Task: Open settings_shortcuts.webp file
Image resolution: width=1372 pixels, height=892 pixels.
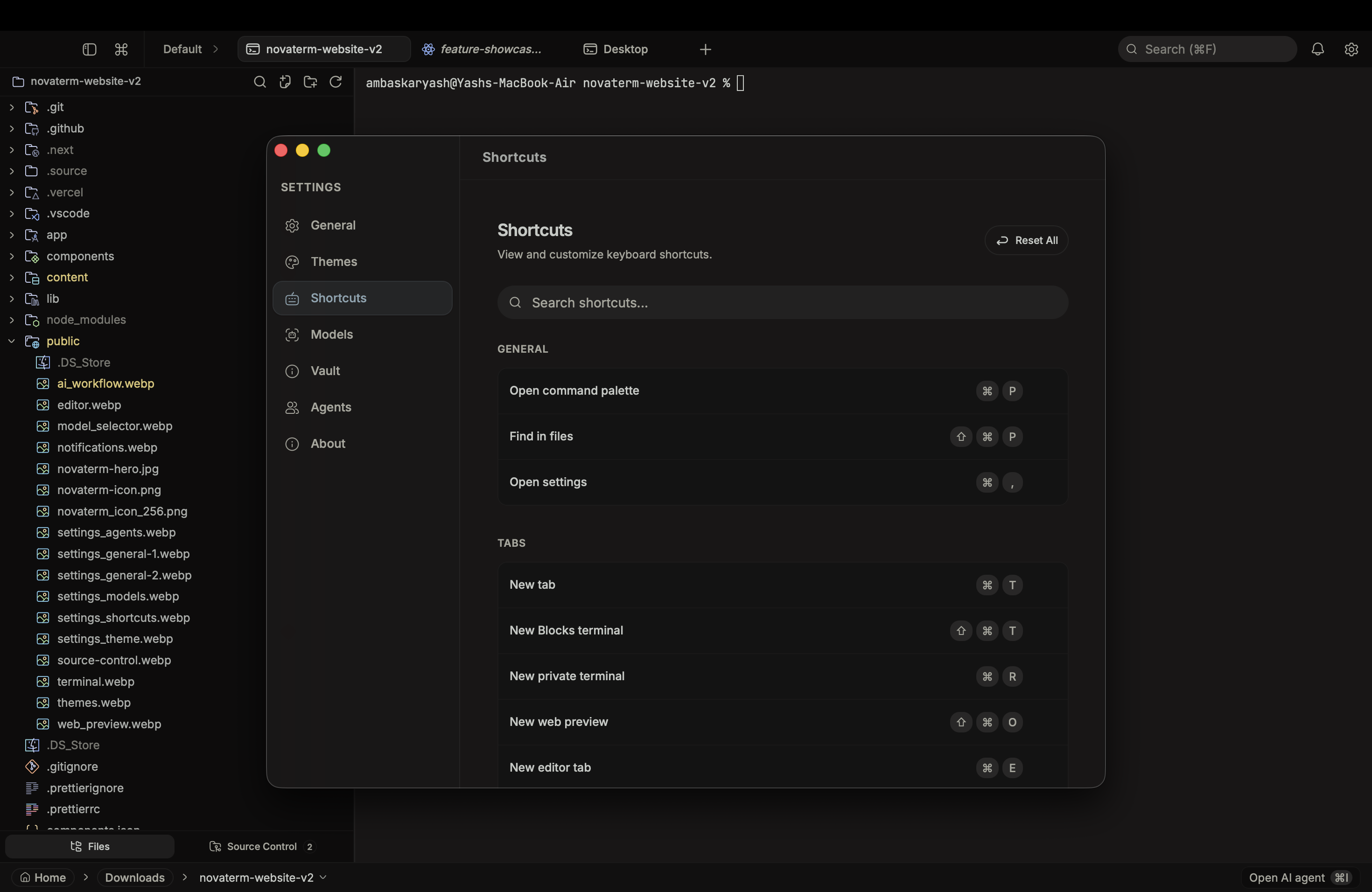Action: pos(123,618)
